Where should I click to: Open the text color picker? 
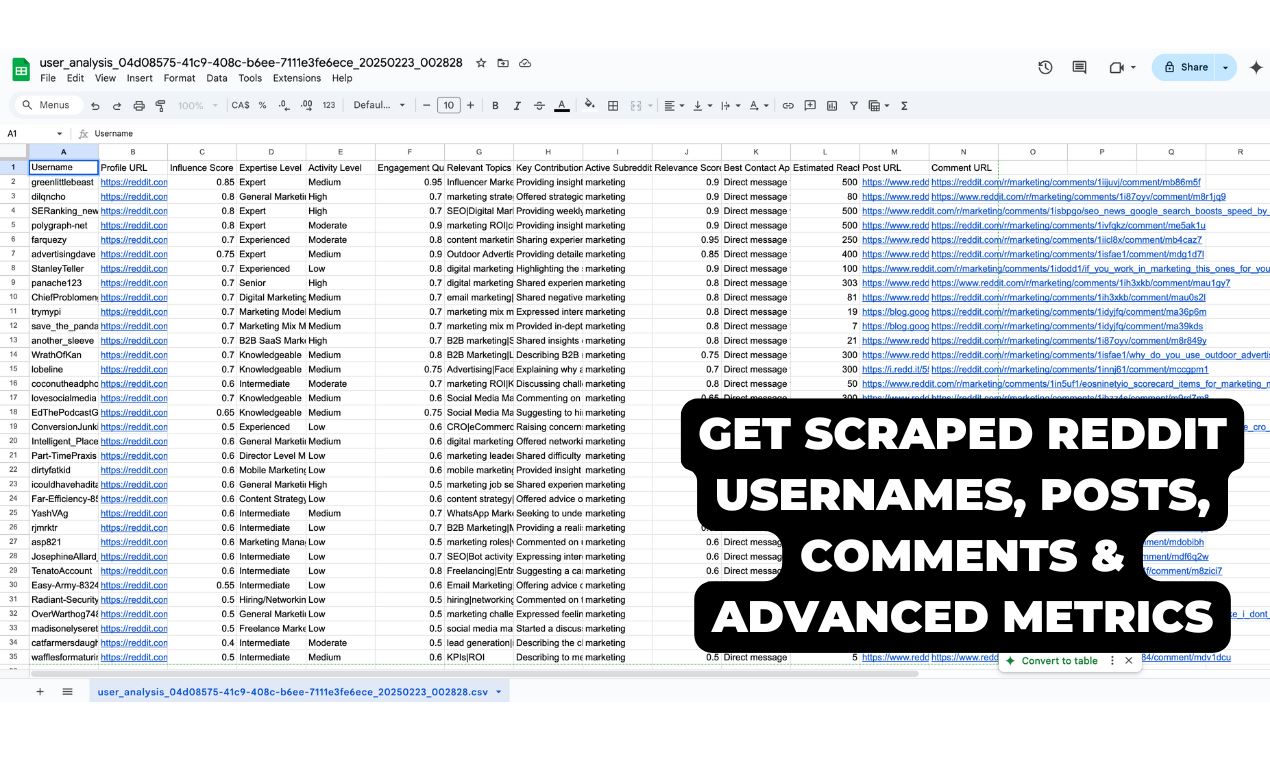(x=563, y=105)
